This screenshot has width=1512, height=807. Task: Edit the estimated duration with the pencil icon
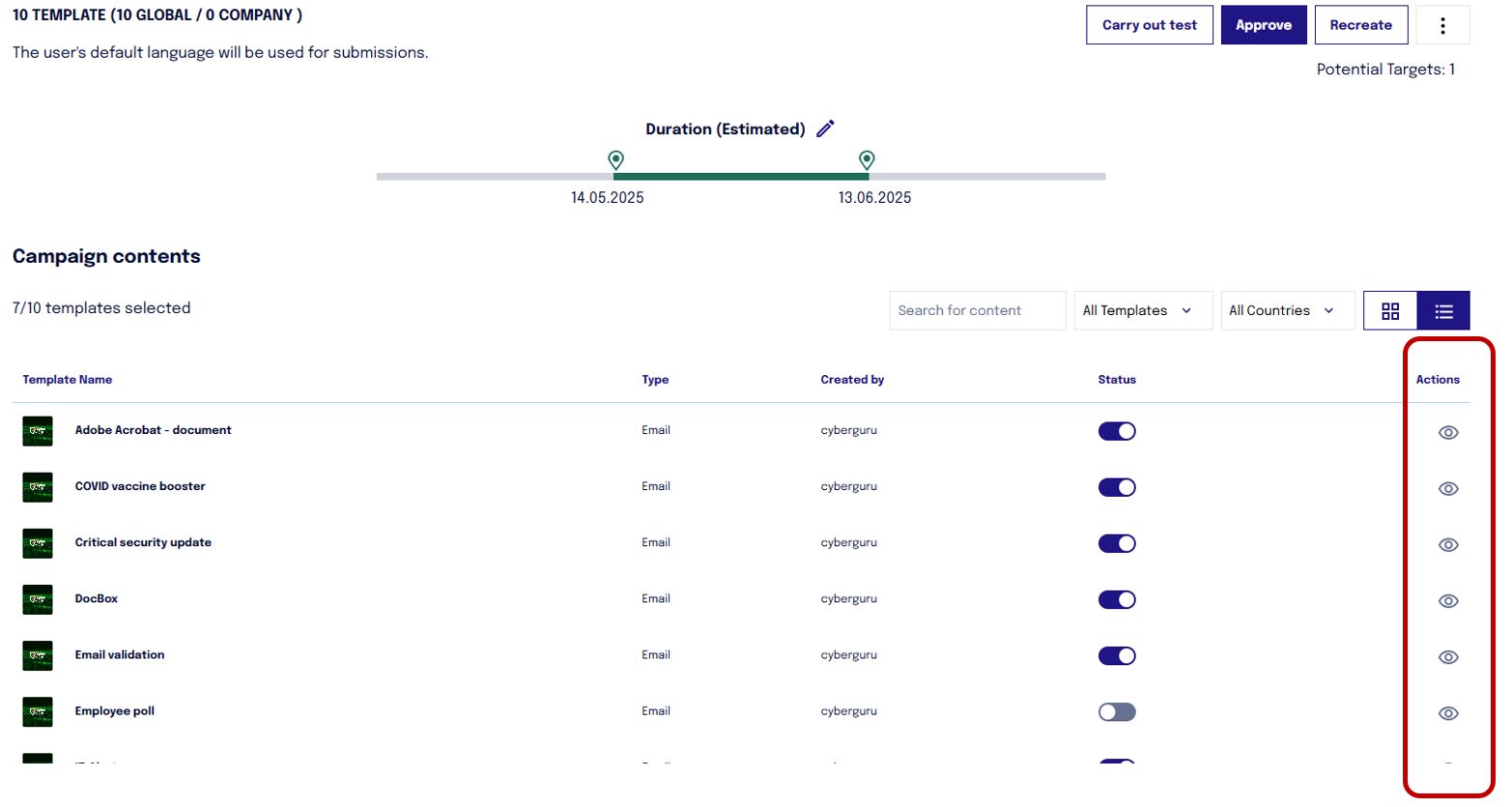[826, 128]
